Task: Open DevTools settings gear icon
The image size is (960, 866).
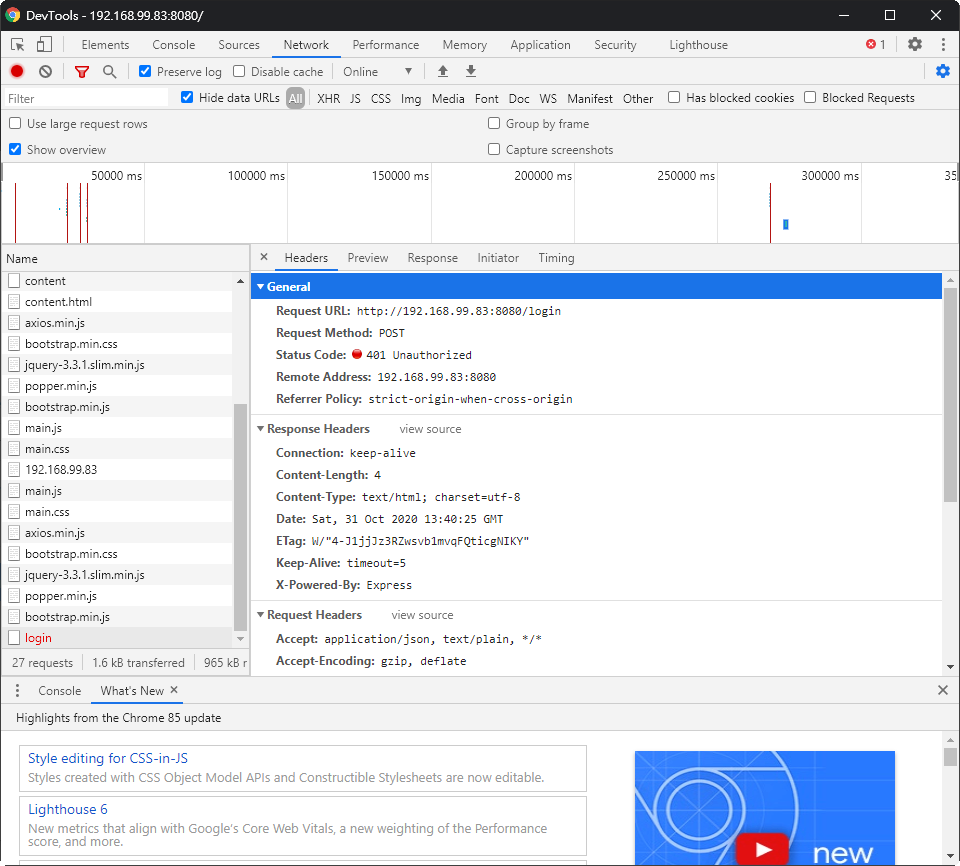Action: (x=915, y=44)
